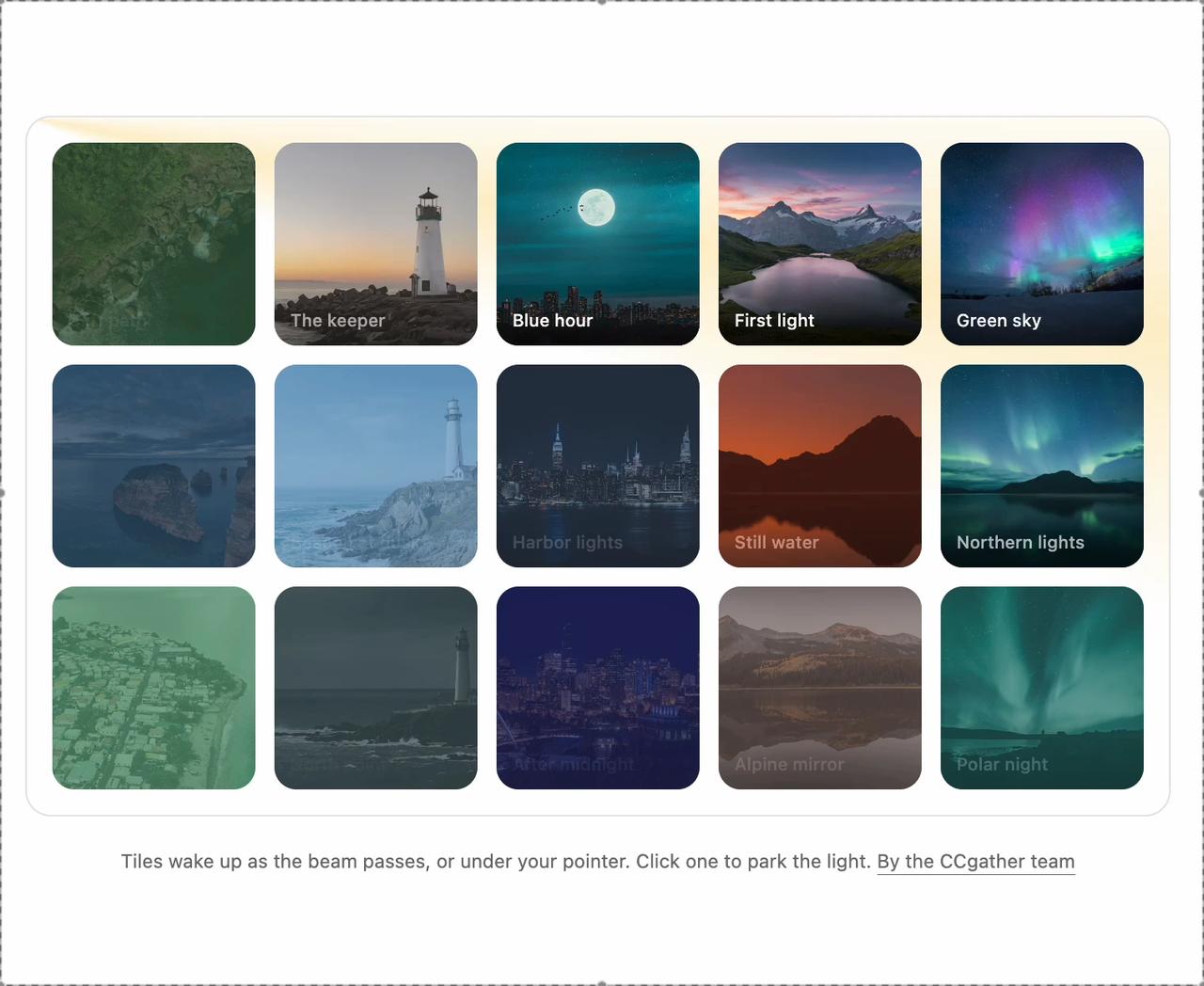Select the dark stormy shore lighthouse tile
Viewport: 1204px width, 986px height.
(x=375, y=688)
